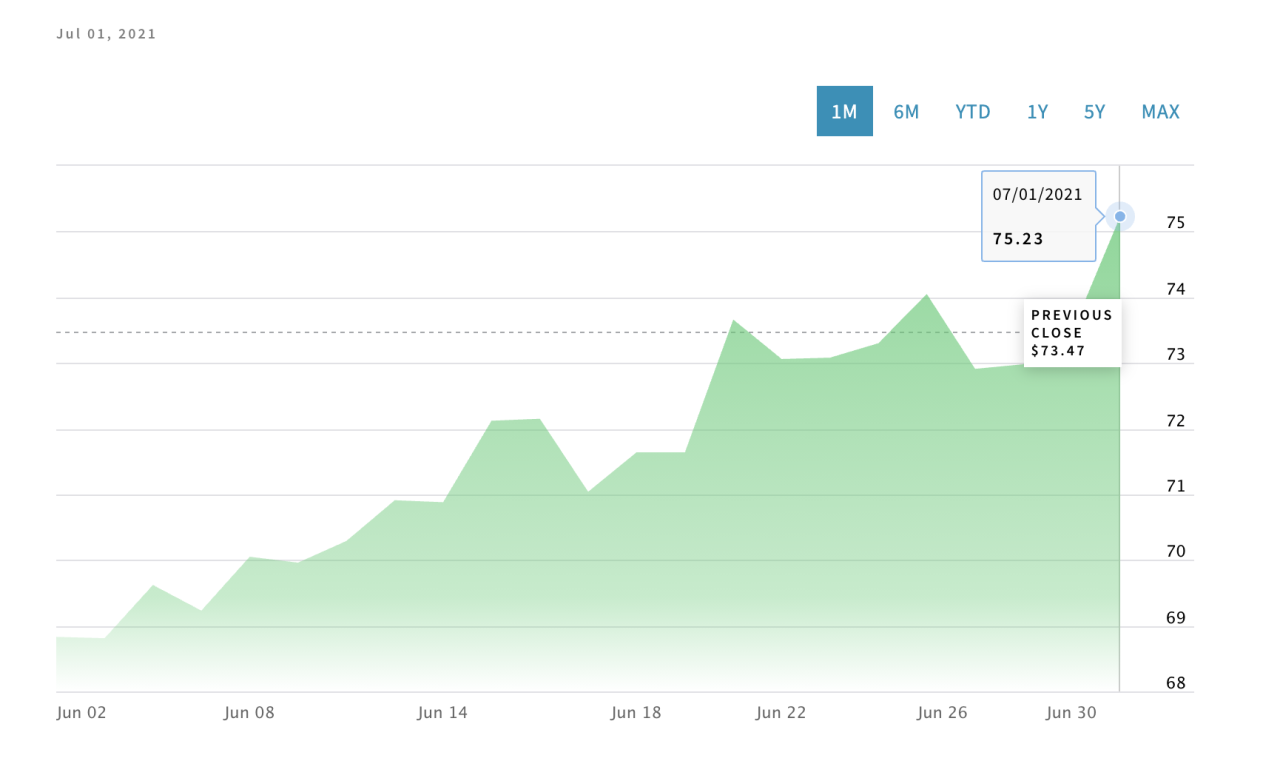Show year-to-date with YTD tab
The image size is (1280, 761).
[x=972, y=111]
